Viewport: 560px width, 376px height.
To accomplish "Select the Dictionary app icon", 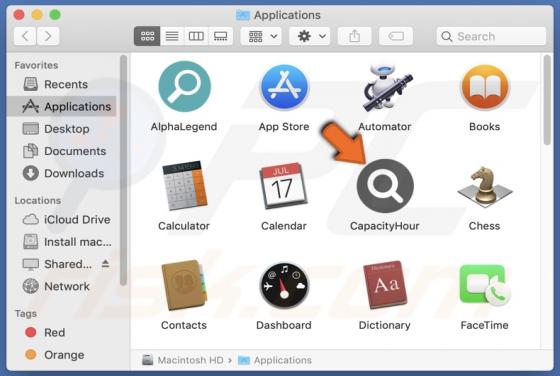I will pyautogui.click(x=385, y=285).
